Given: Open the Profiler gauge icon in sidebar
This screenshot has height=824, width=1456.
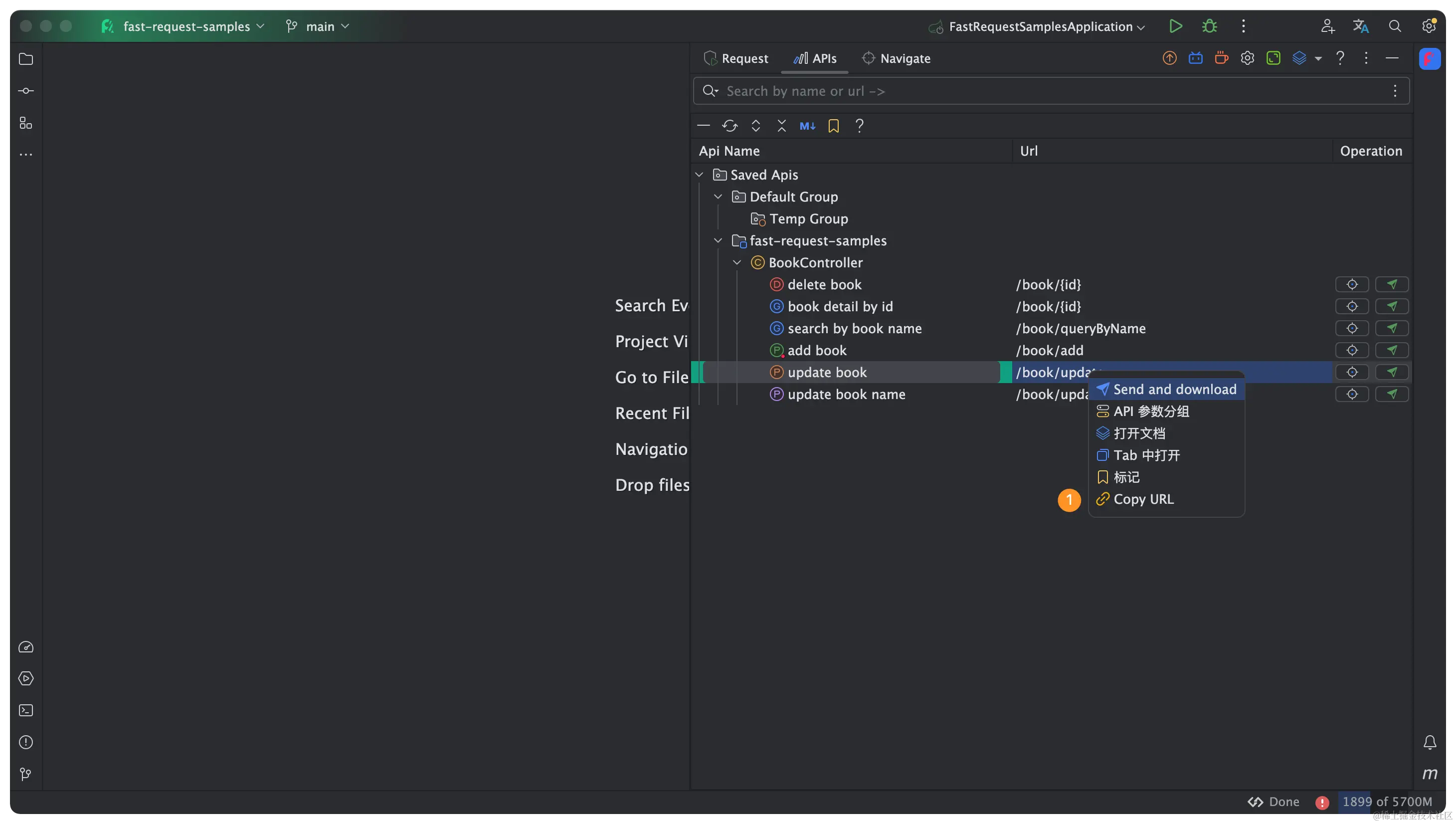Looking at the screenshot, I should pyautogui.click(x=26, y=647).
